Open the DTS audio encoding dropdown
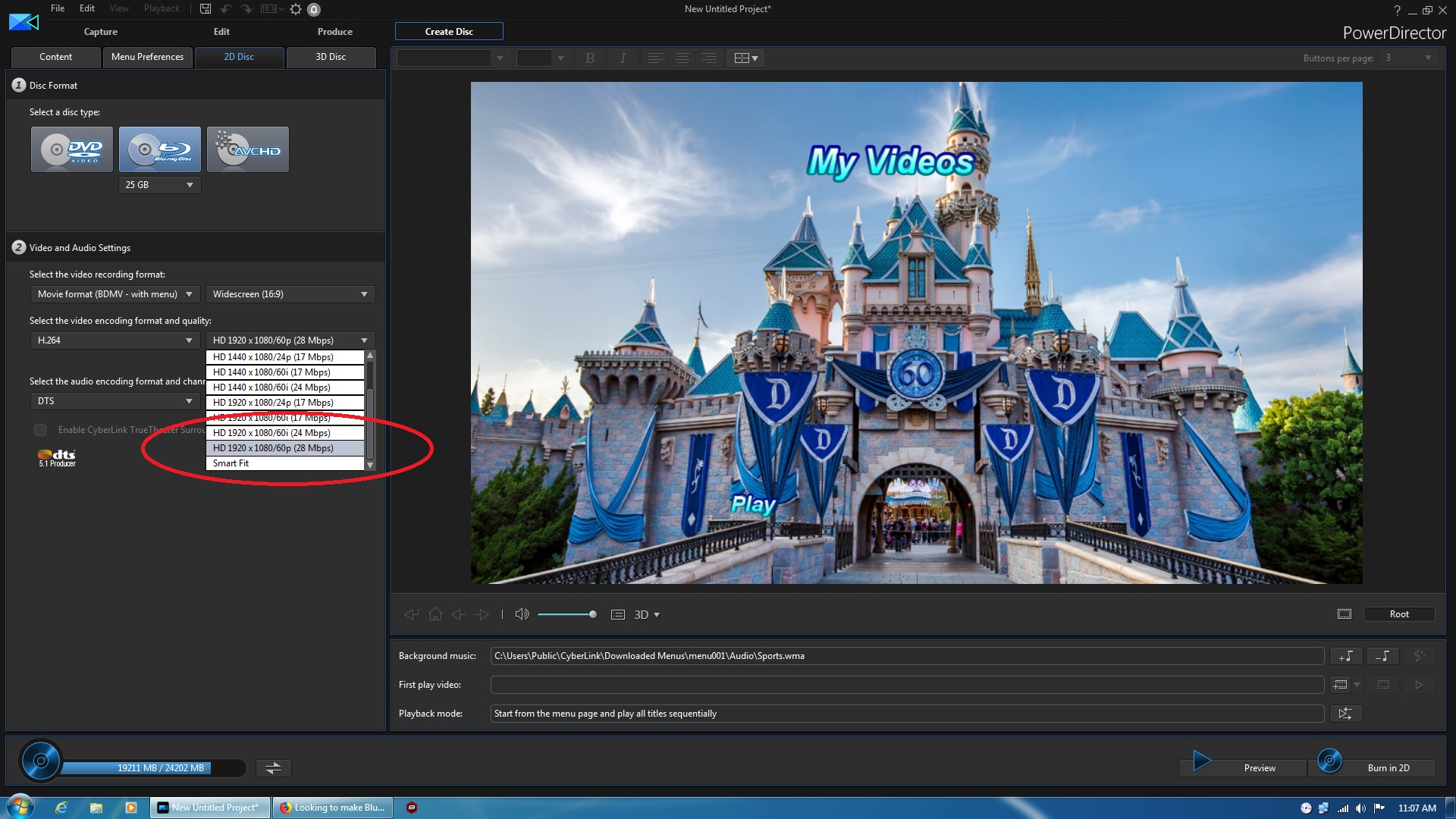This screenshot has height=819, width=1456. click(x=115, y=401)
